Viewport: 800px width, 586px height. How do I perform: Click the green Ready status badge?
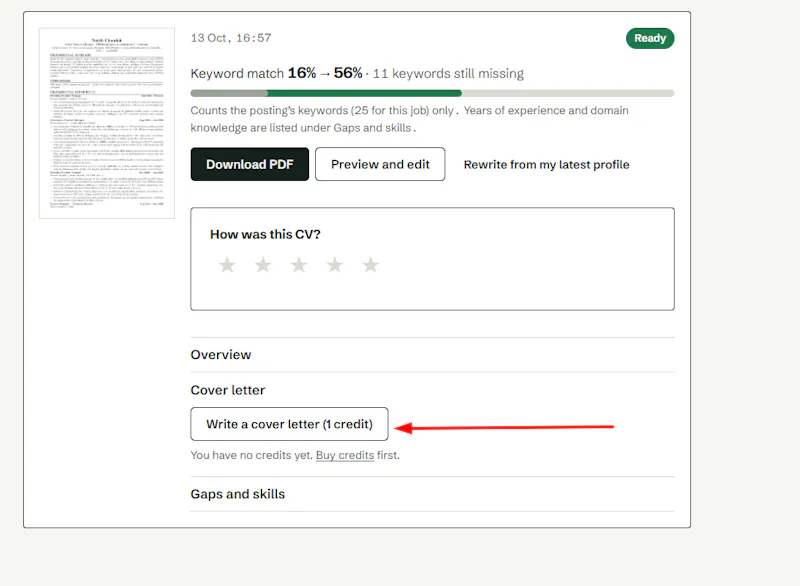(x=650, y=38)
